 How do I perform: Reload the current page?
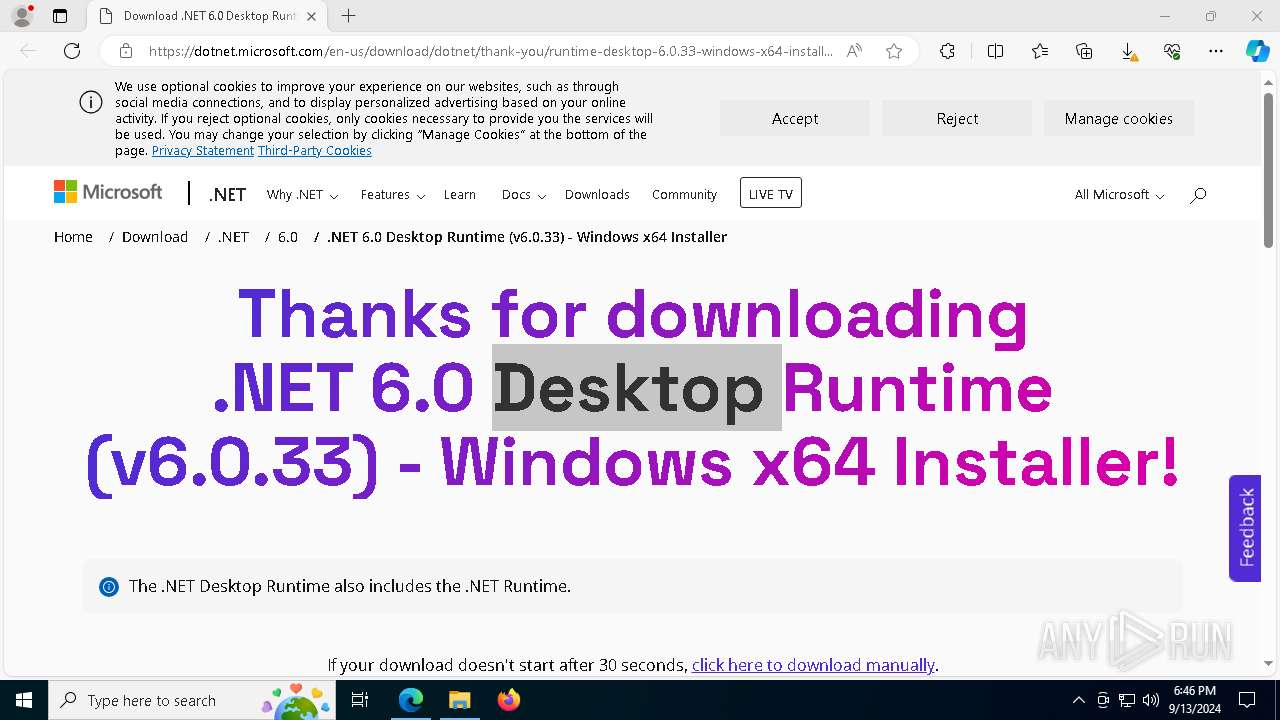(72, 51)
